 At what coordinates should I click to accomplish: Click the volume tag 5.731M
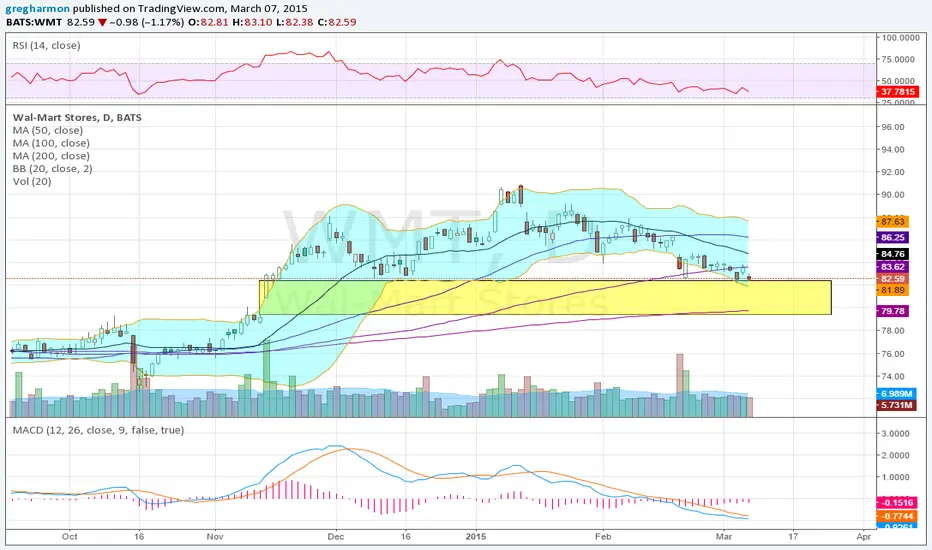(896, 405)
